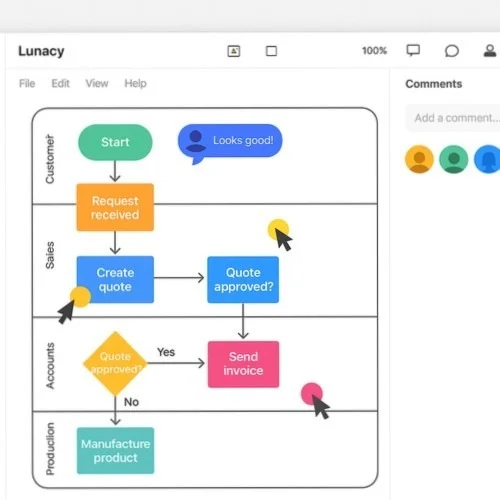
Task: Click the 100% zoom level
Action: tap(374, 51)
